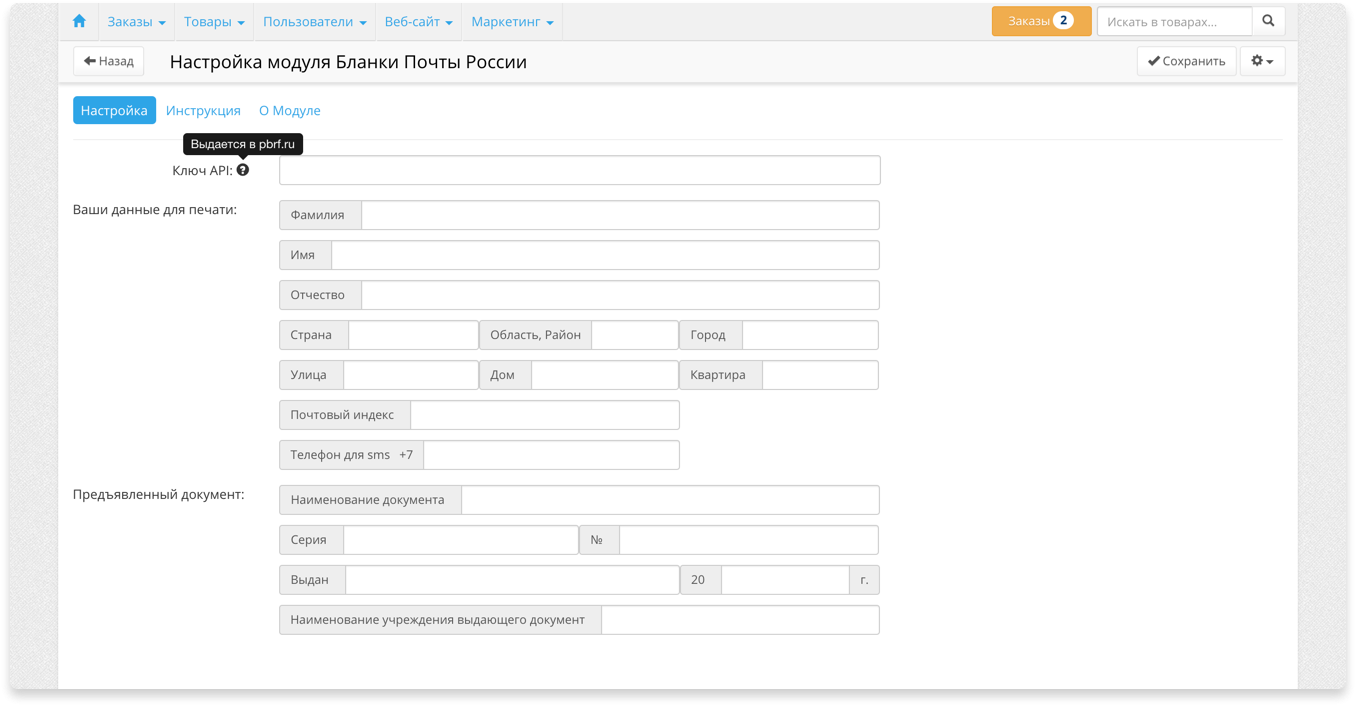This screenshot has width=1356, height=706.
Task: Click the page title Настройка модуля Бланки Почты России
Action: (x=348, y=62)
